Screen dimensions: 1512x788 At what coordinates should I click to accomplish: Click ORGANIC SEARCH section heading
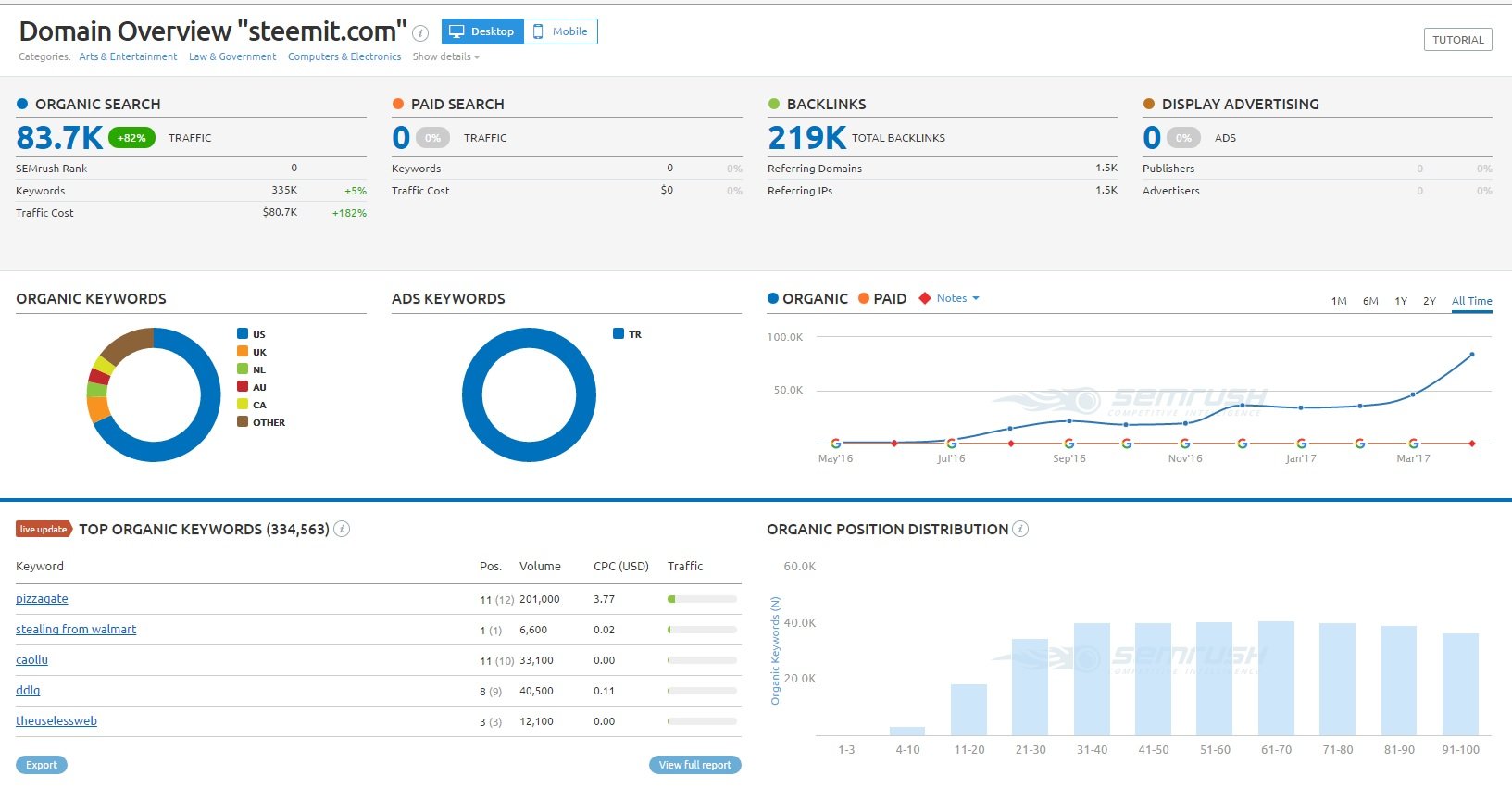(98, 104)
